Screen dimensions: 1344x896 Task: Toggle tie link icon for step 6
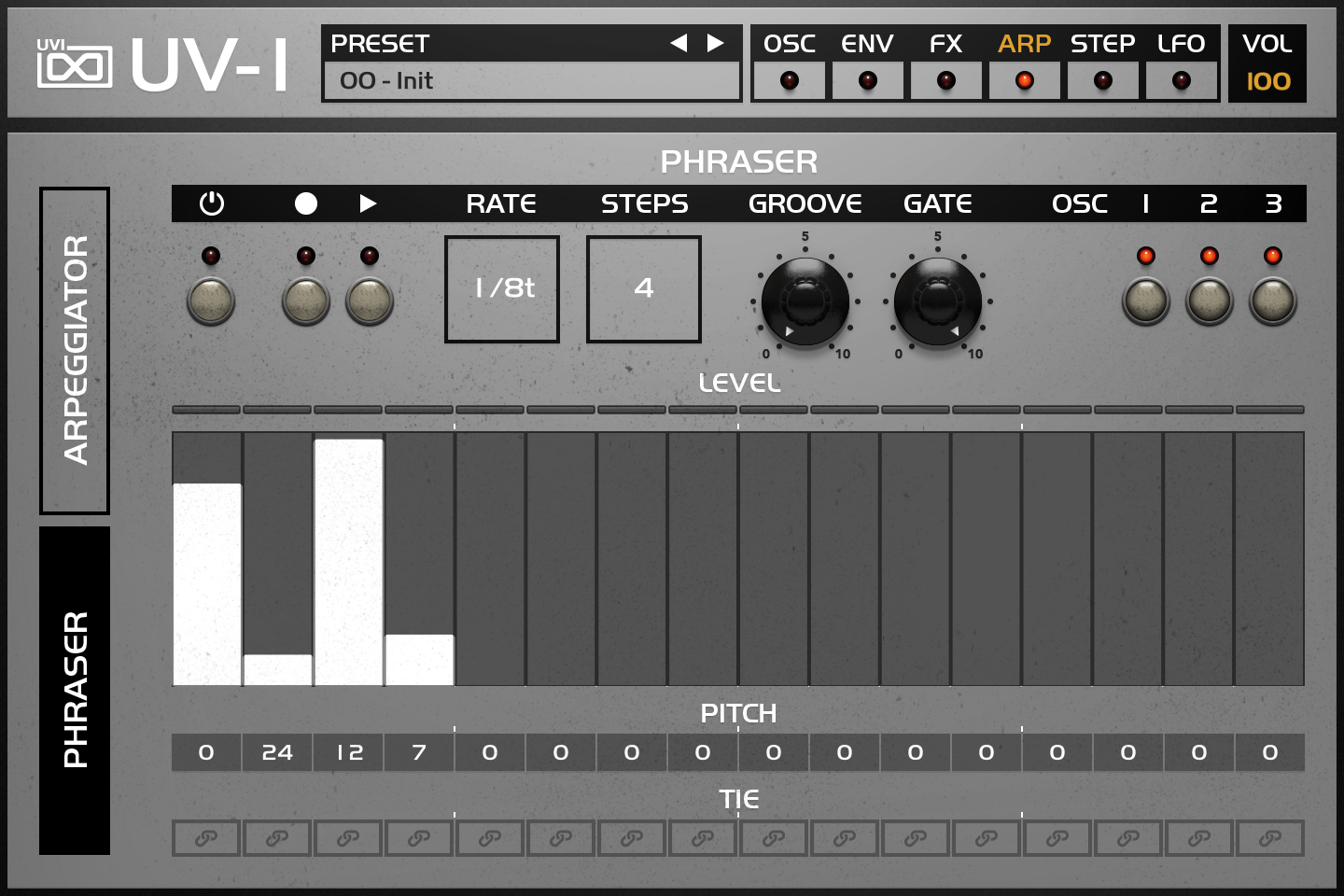coord(562,838)
